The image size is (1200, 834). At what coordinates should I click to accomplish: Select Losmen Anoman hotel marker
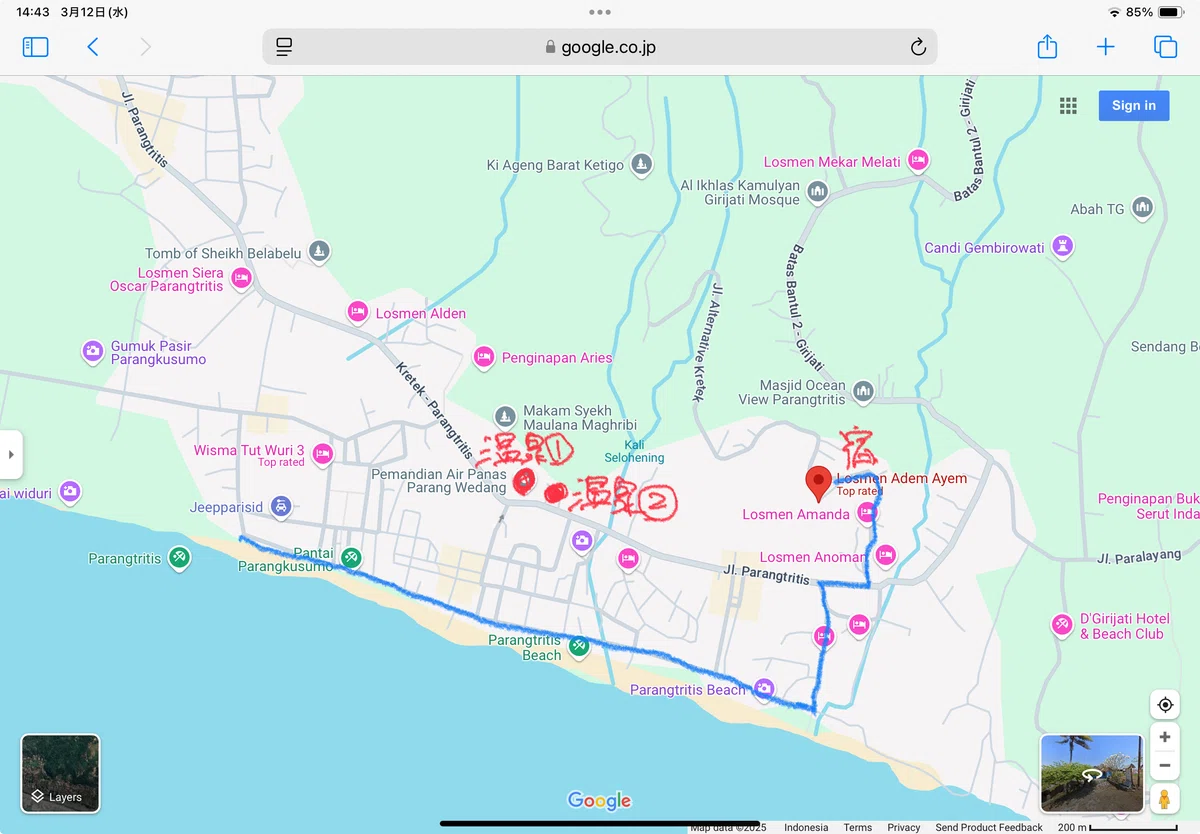coord(884,555)
